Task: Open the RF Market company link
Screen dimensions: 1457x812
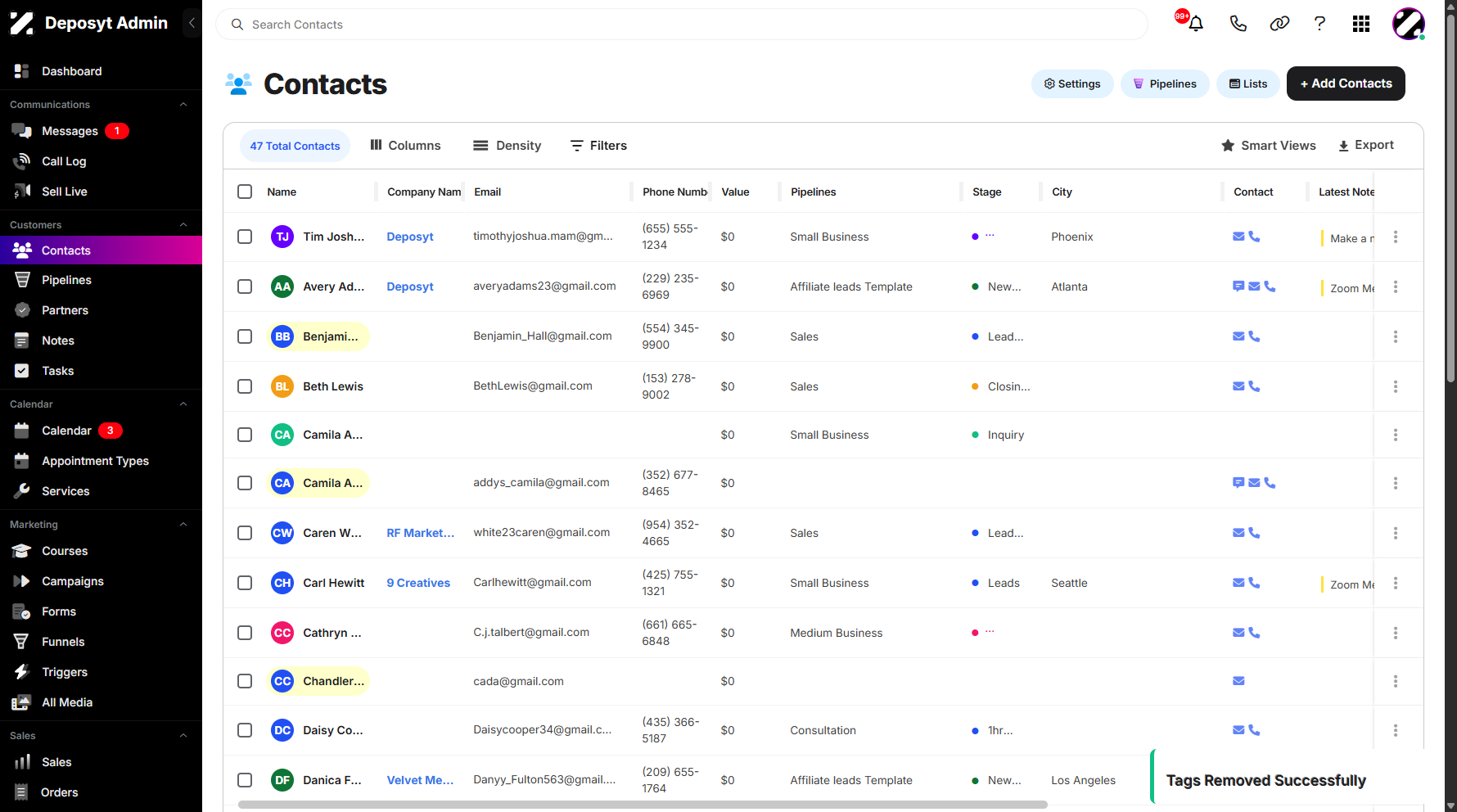Action: click(x=420, y=533)
